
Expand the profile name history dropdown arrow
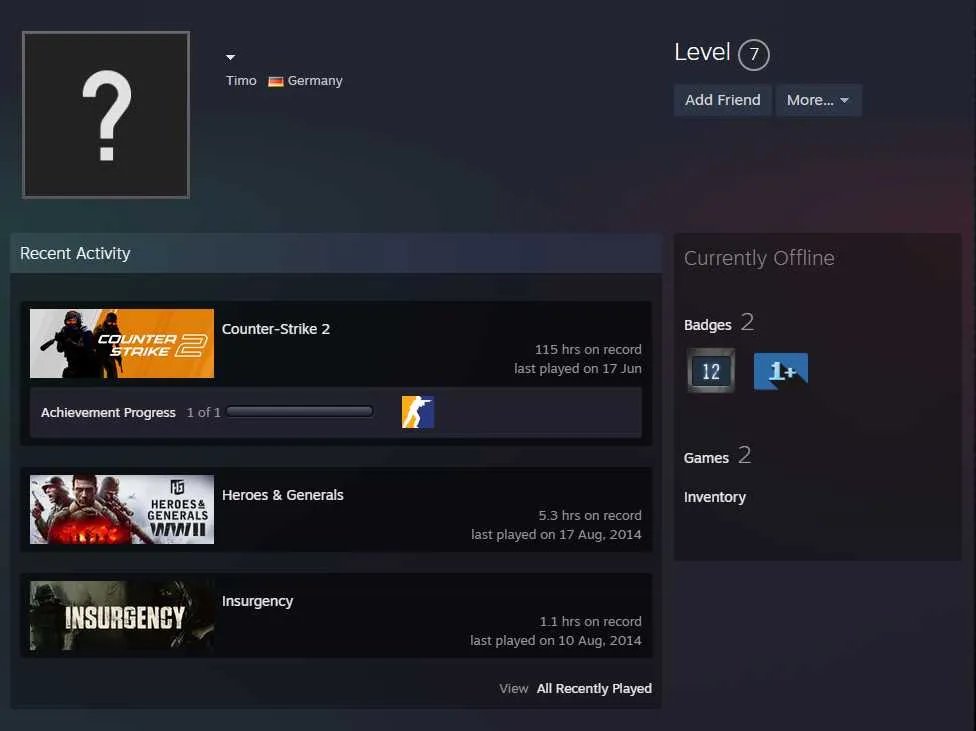pyautogui.click(x=230, y=57)
